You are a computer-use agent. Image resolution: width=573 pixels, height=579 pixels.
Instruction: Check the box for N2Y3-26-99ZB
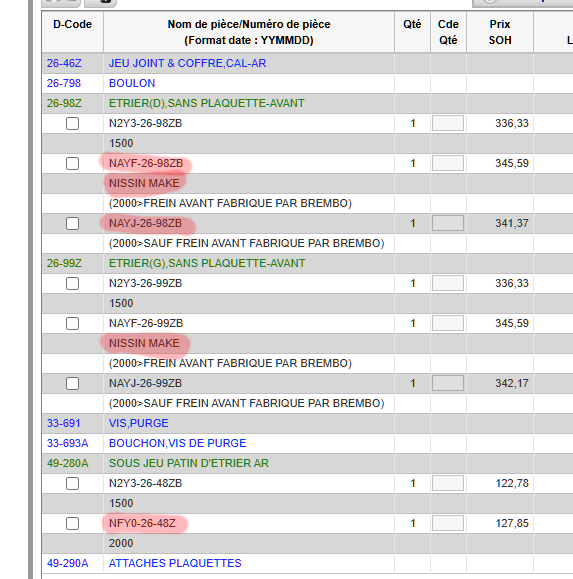point(72,284)
